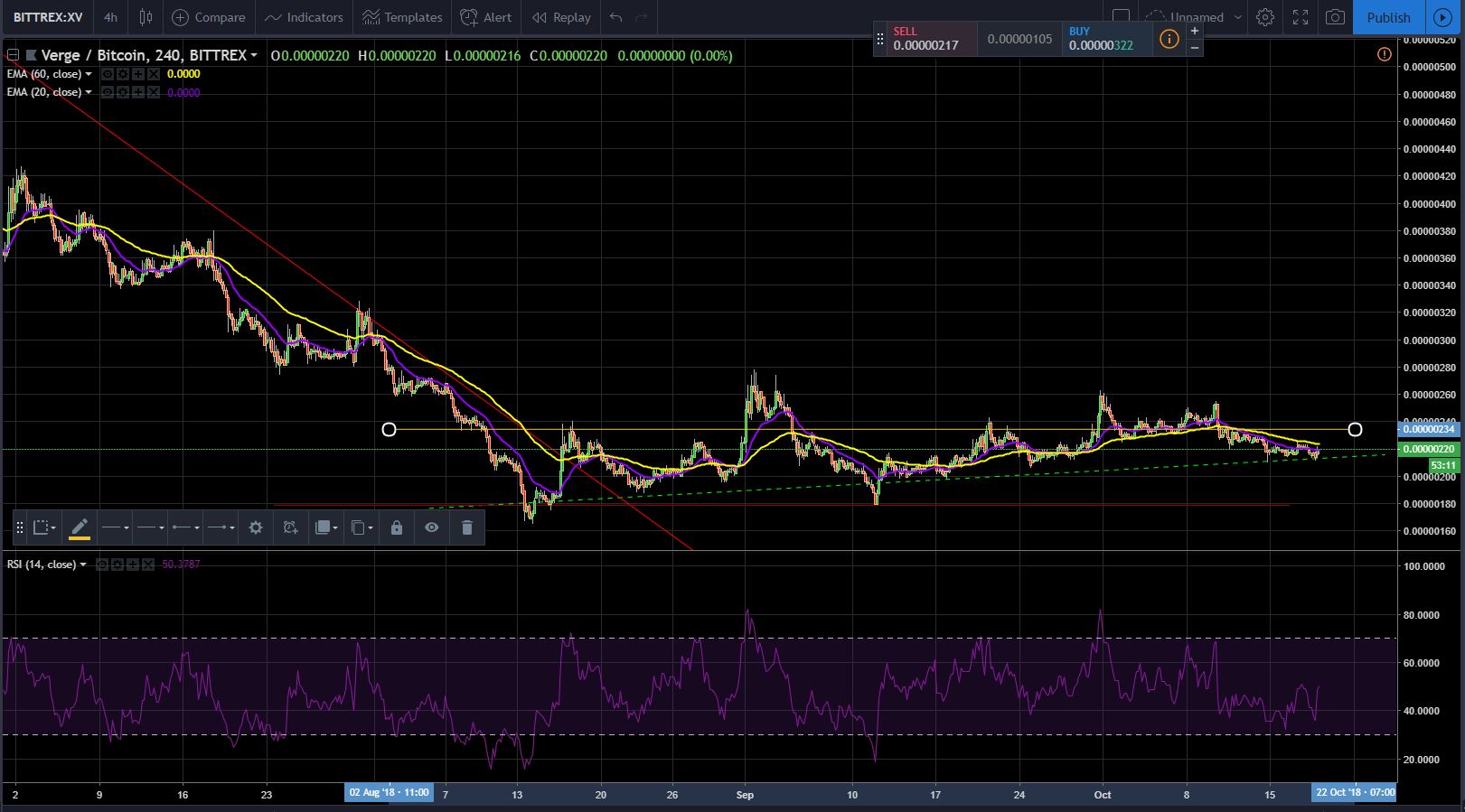This screenshot has height=812, width=1465.
Task: Click the play button beside Publish
Action: tap(1442, 17)
